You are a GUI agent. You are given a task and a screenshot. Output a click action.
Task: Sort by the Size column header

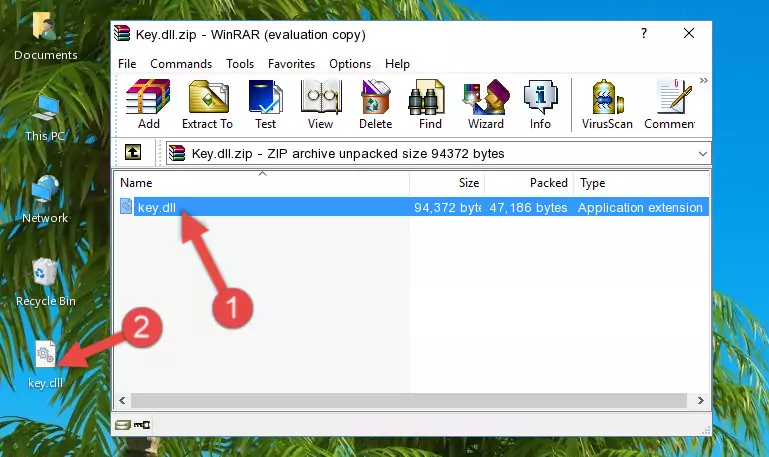(x=447, y=183)
